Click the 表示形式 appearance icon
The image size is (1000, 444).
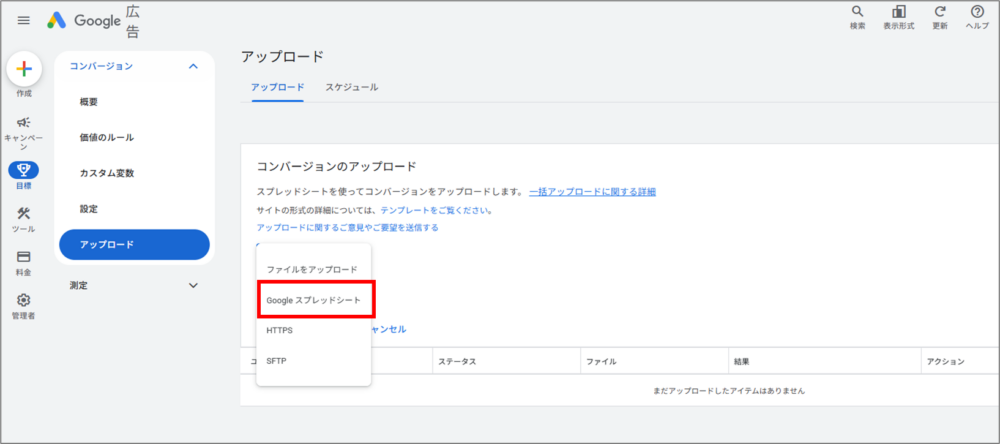coord(898,13)
